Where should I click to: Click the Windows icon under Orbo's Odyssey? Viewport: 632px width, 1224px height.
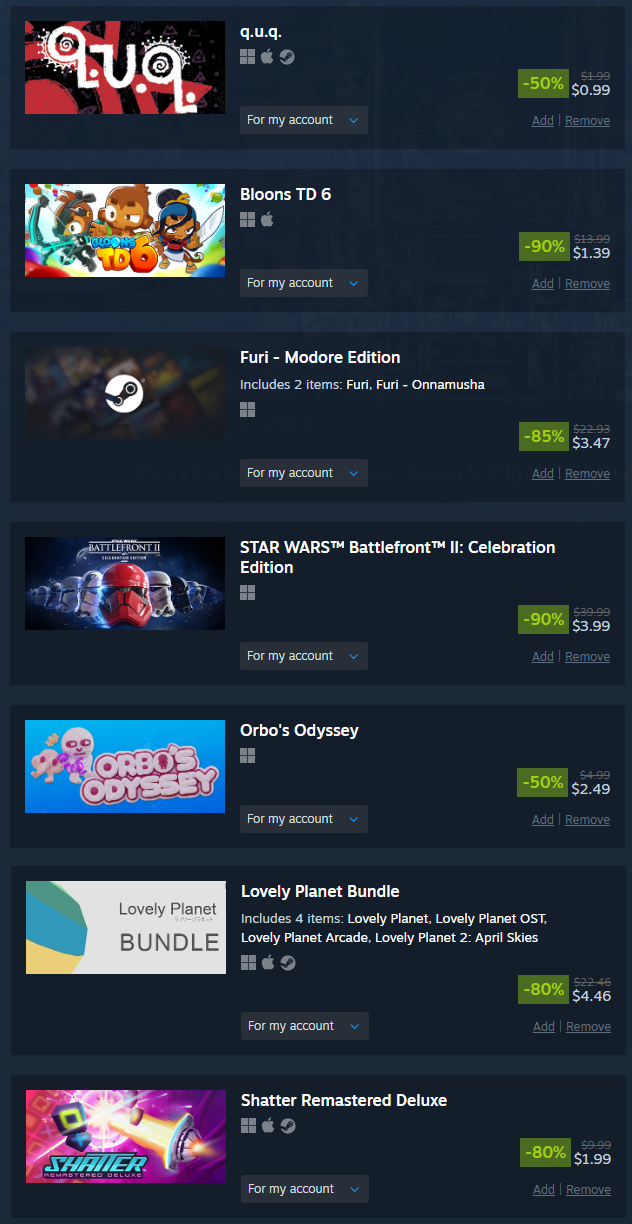pyautogui.click(x=248, y=756)
